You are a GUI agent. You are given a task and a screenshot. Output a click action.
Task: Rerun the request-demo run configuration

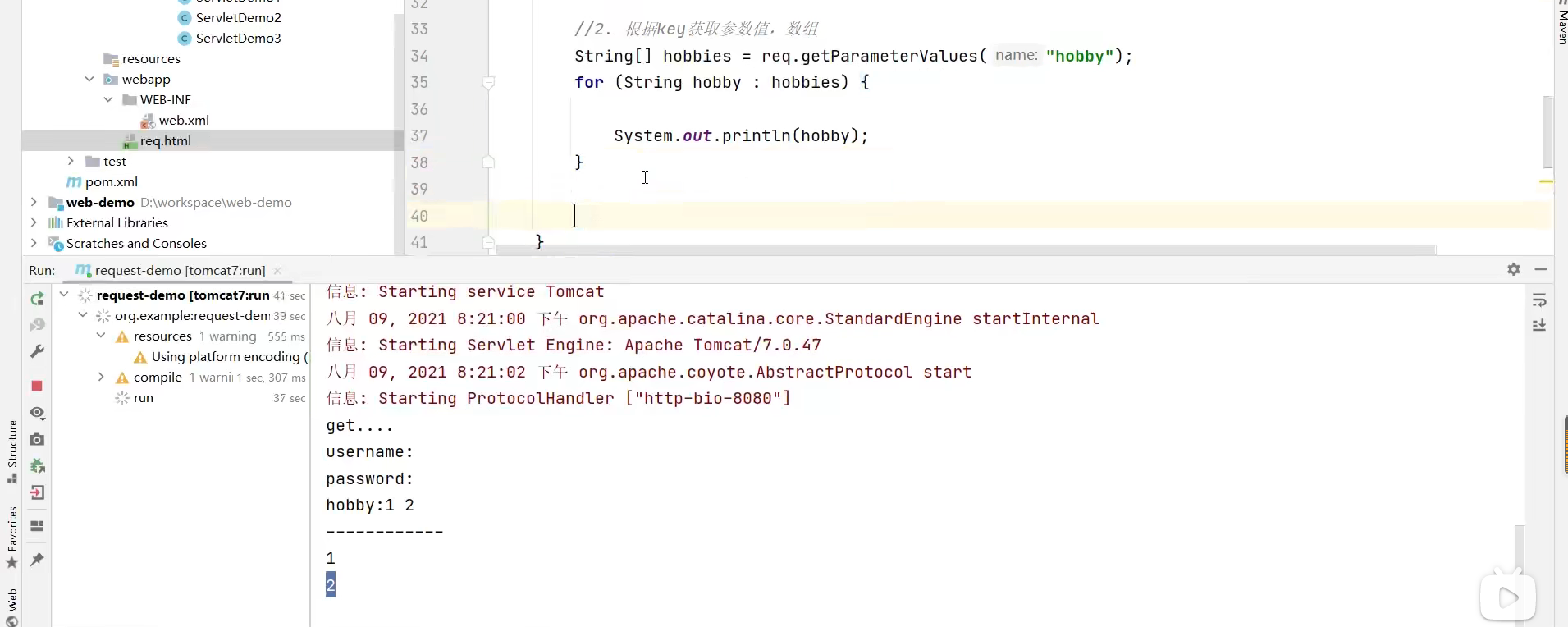[37, 300]
